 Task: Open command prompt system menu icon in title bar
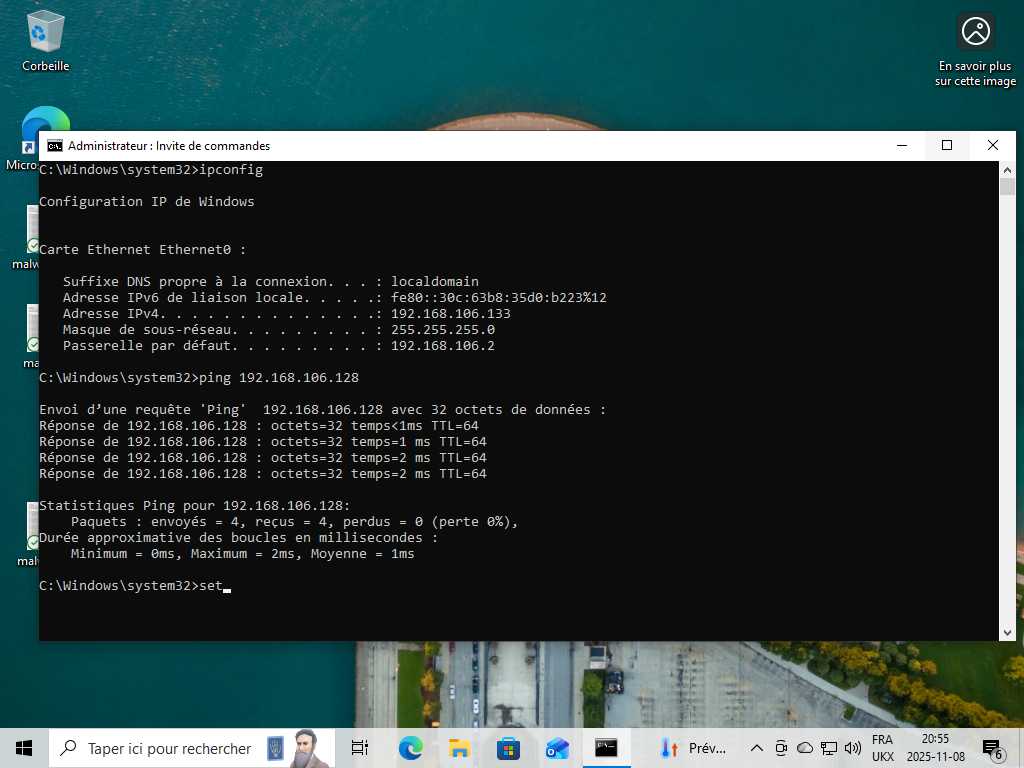55,146
